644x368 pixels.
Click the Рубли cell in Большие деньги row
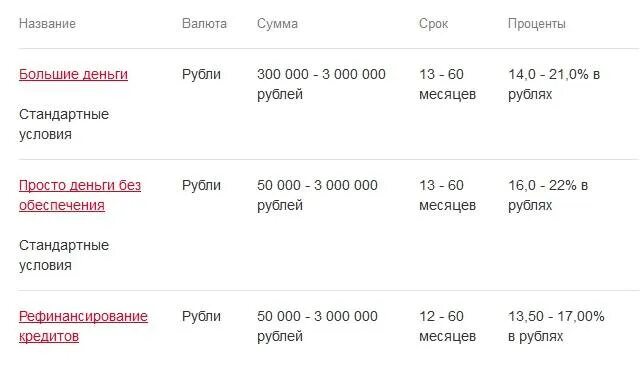[x=201, y=74]
